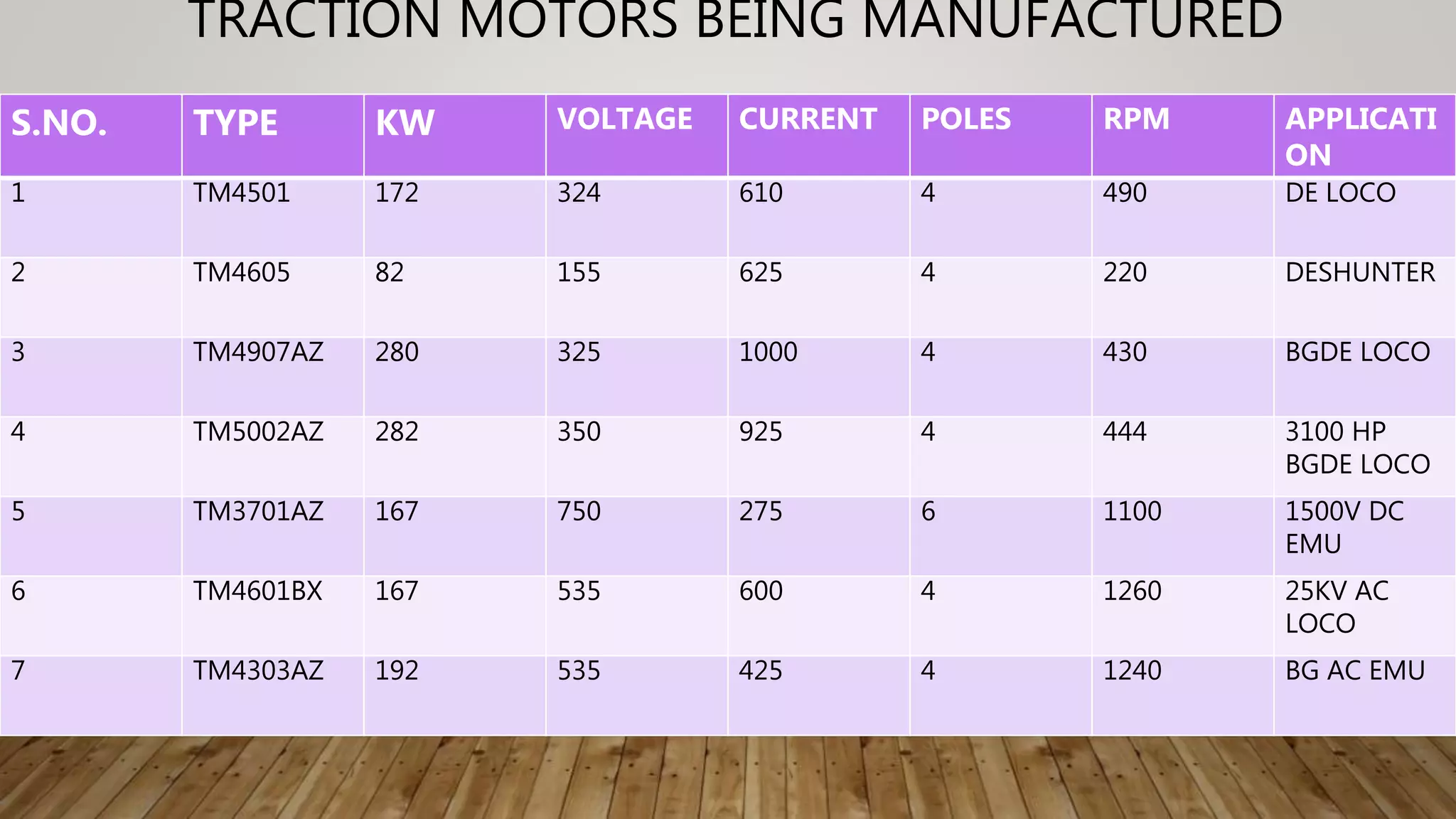Select the 1500V DC EMU cell
Viewport: 1456px width, 819px height.
pos(1344,528)
